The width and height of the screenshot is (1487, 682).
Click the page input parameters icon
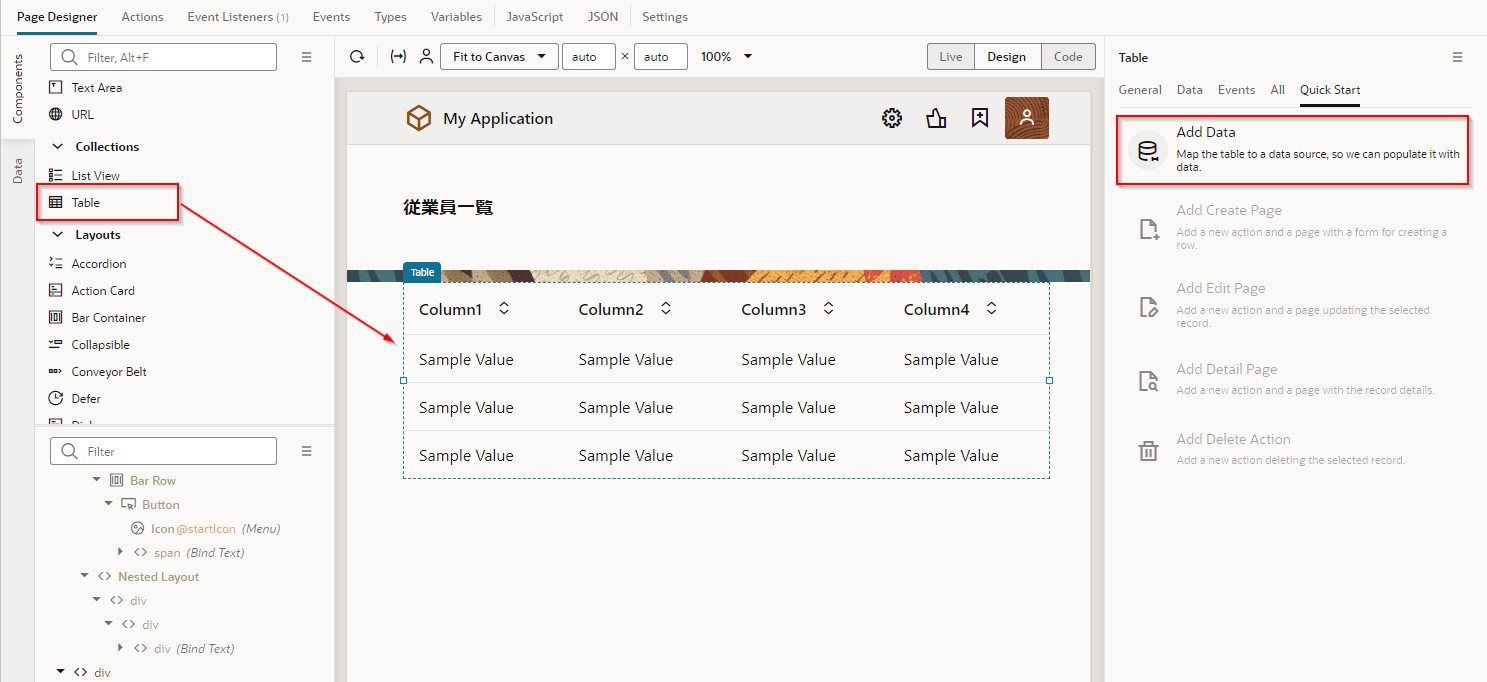tap(398, 57)
